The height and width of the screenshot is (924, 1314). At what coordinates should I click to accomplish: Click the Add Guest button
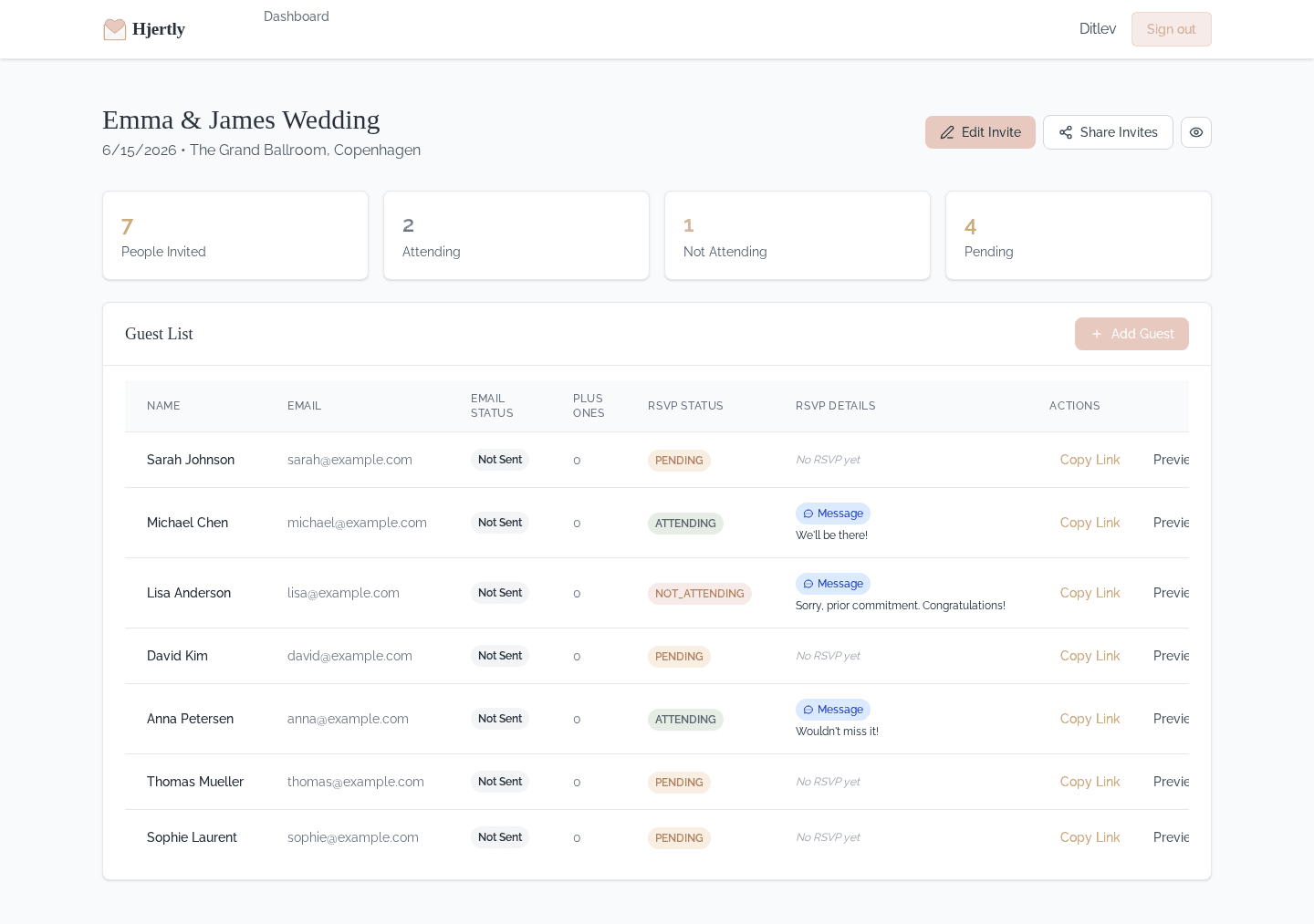(1131, 334)
